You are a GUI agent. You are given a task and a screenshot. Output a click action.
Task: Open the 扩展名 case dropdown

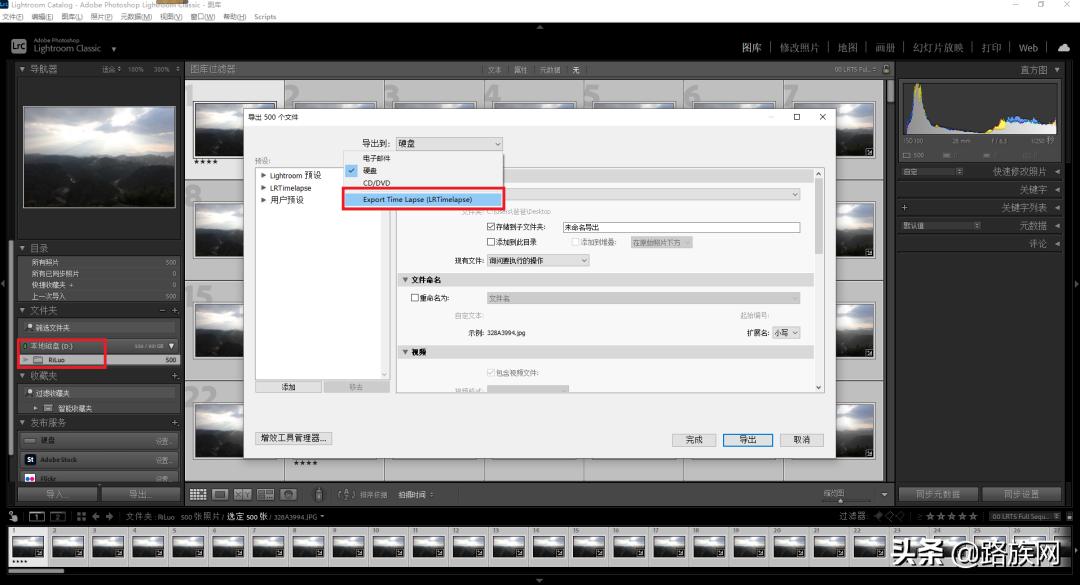coord(786,333)
